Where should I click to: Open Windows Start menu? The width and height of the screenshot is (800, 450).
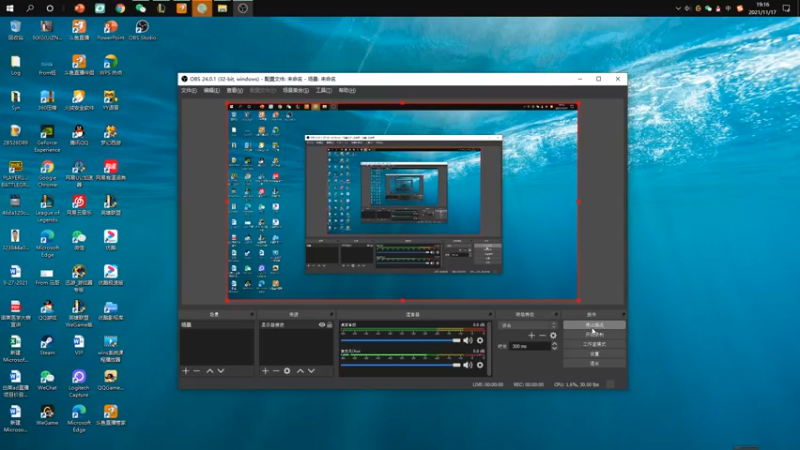click(x=10, y=8)
